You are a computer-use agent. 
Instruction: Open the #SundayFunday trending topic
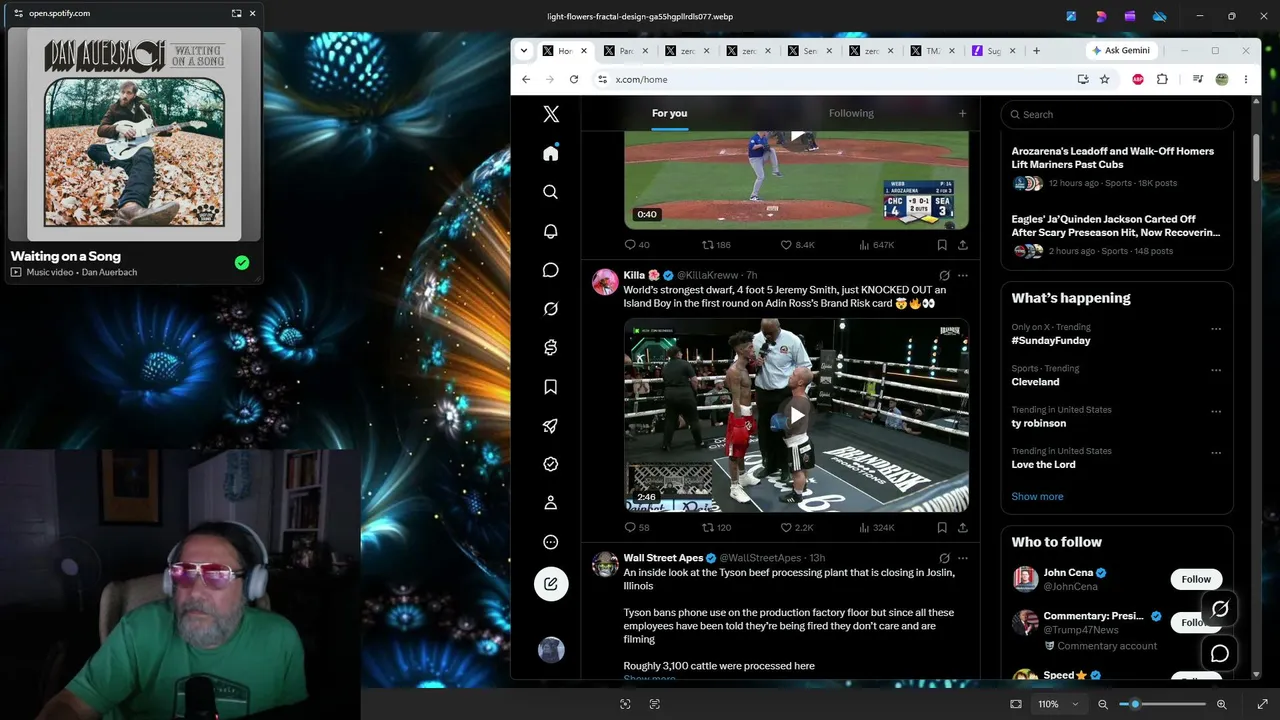coord(1051,340)
